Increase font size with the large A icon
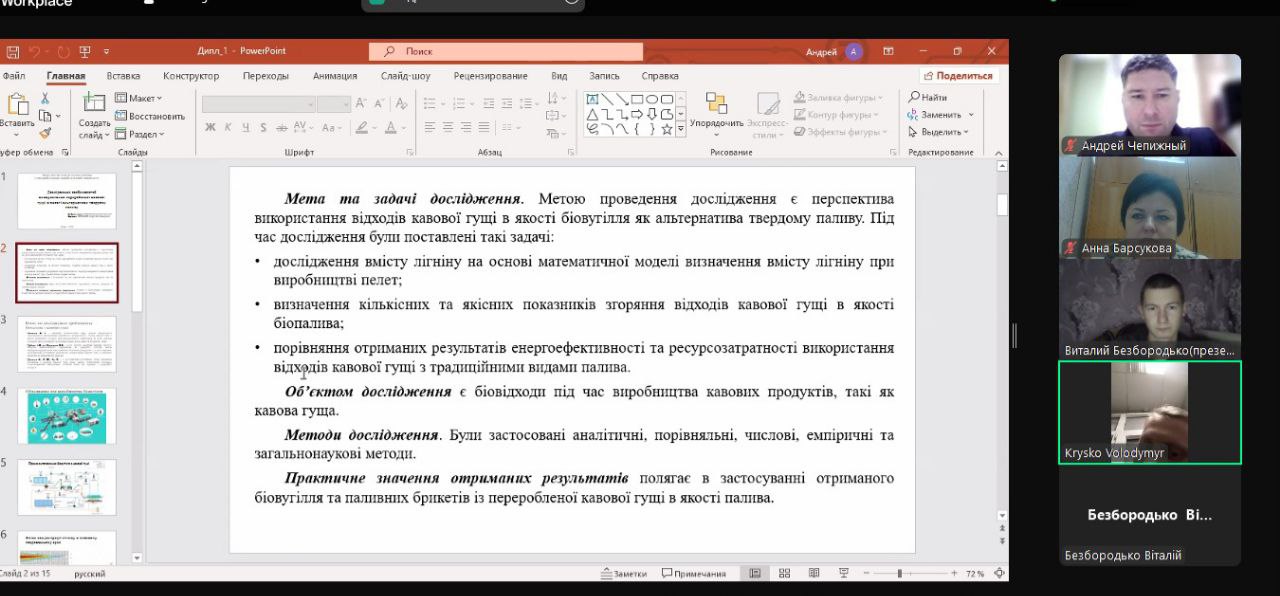Image resolution: width=1280 pixels, height=596 pixels. [x=360, y=104]
